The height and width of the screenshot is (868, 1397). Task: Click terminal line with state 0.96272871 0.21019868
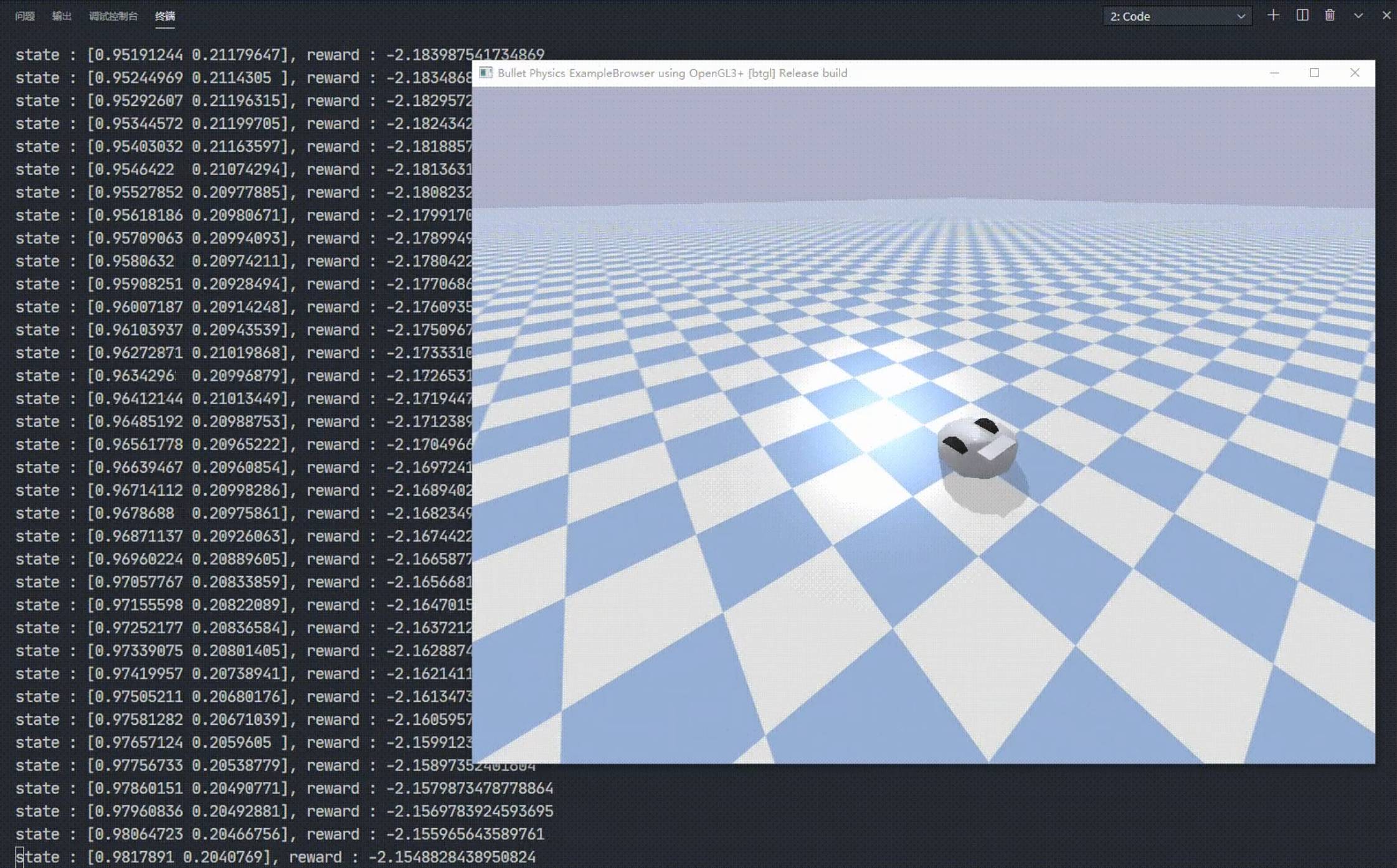(244, 353)
